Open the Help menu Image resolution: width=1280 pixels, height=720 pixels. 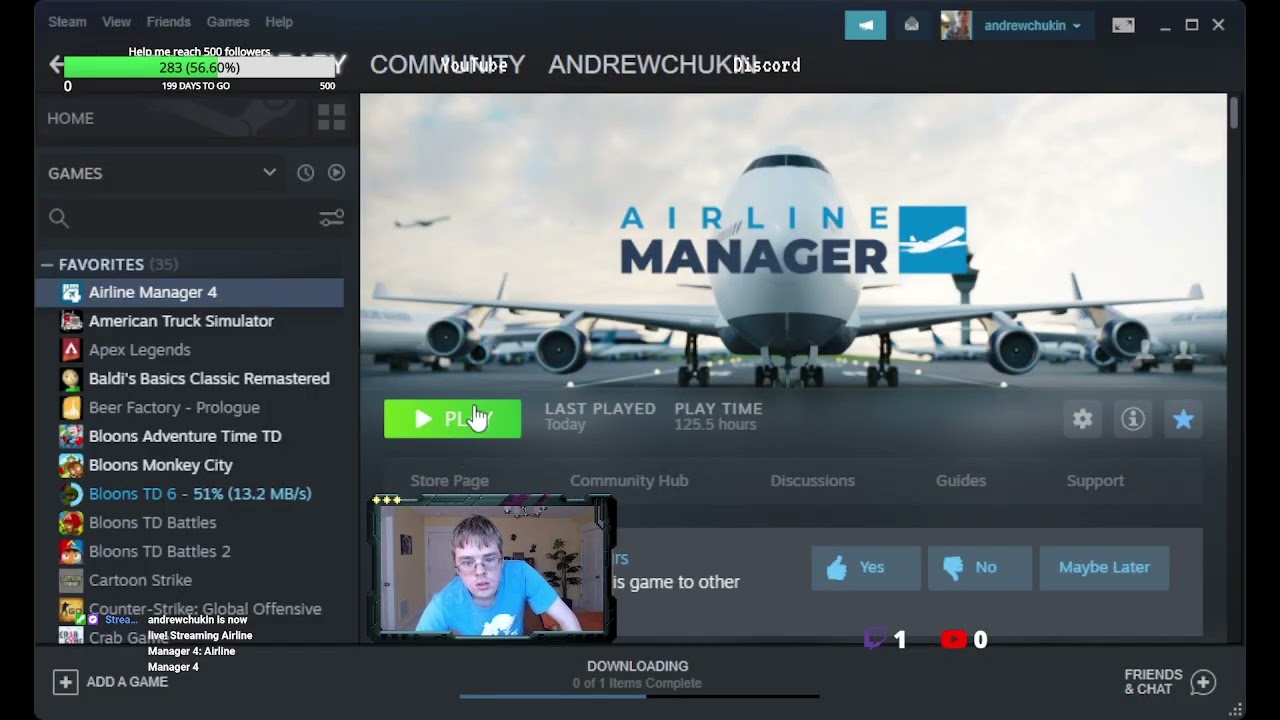pyautogui.click(x=279, y=22)
